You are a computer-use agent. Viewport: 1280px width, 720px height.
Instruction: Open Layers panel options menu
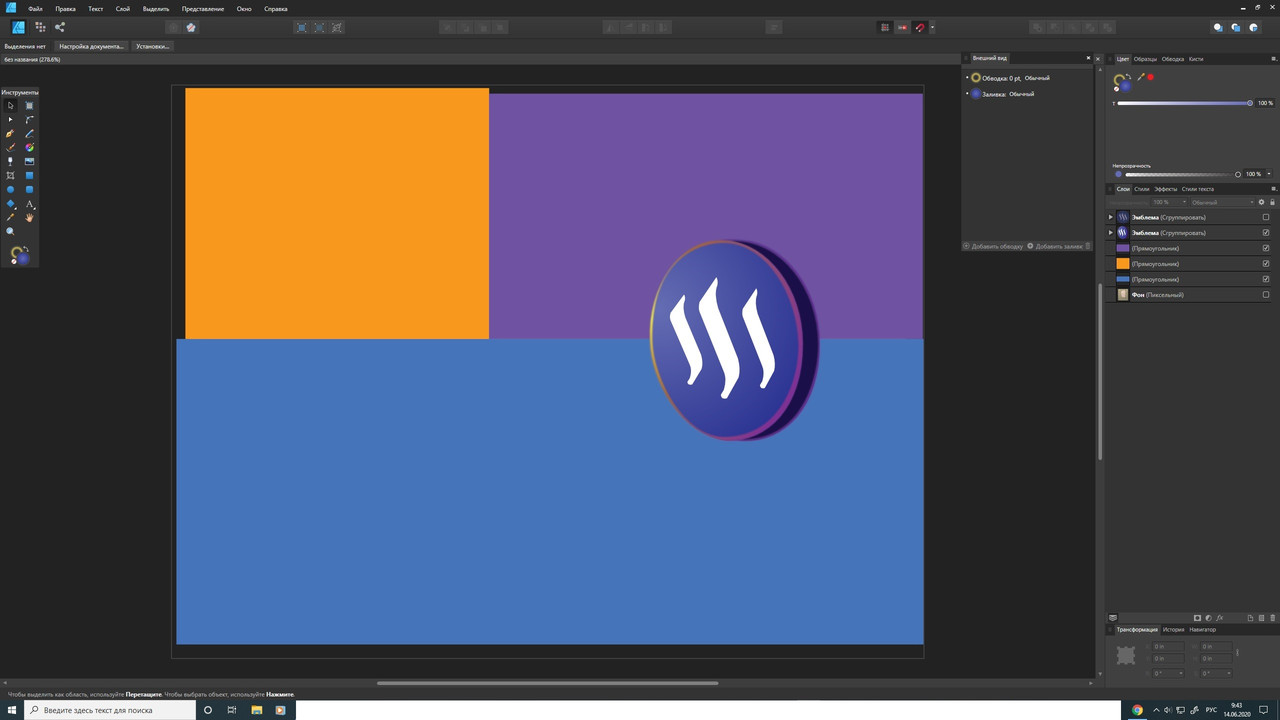1273,189
